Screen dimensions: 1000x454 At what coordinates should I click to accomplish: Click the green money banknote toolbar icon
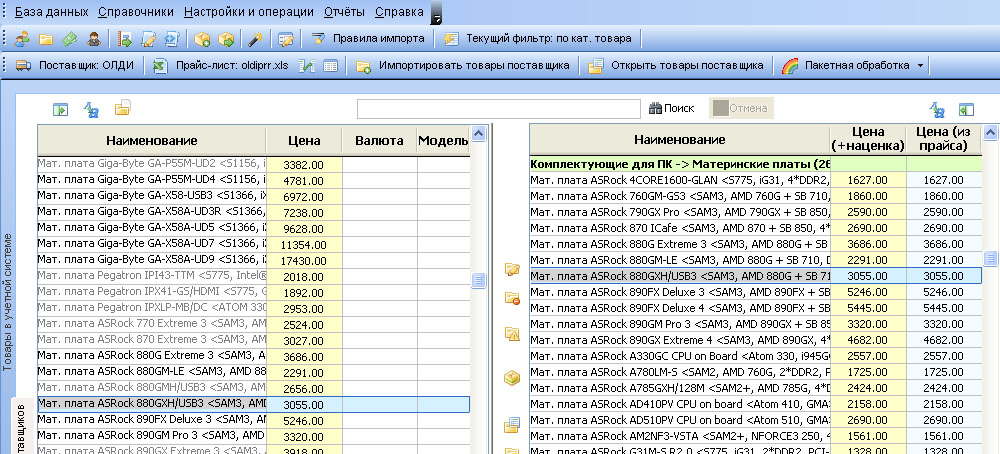click(70, 39)
